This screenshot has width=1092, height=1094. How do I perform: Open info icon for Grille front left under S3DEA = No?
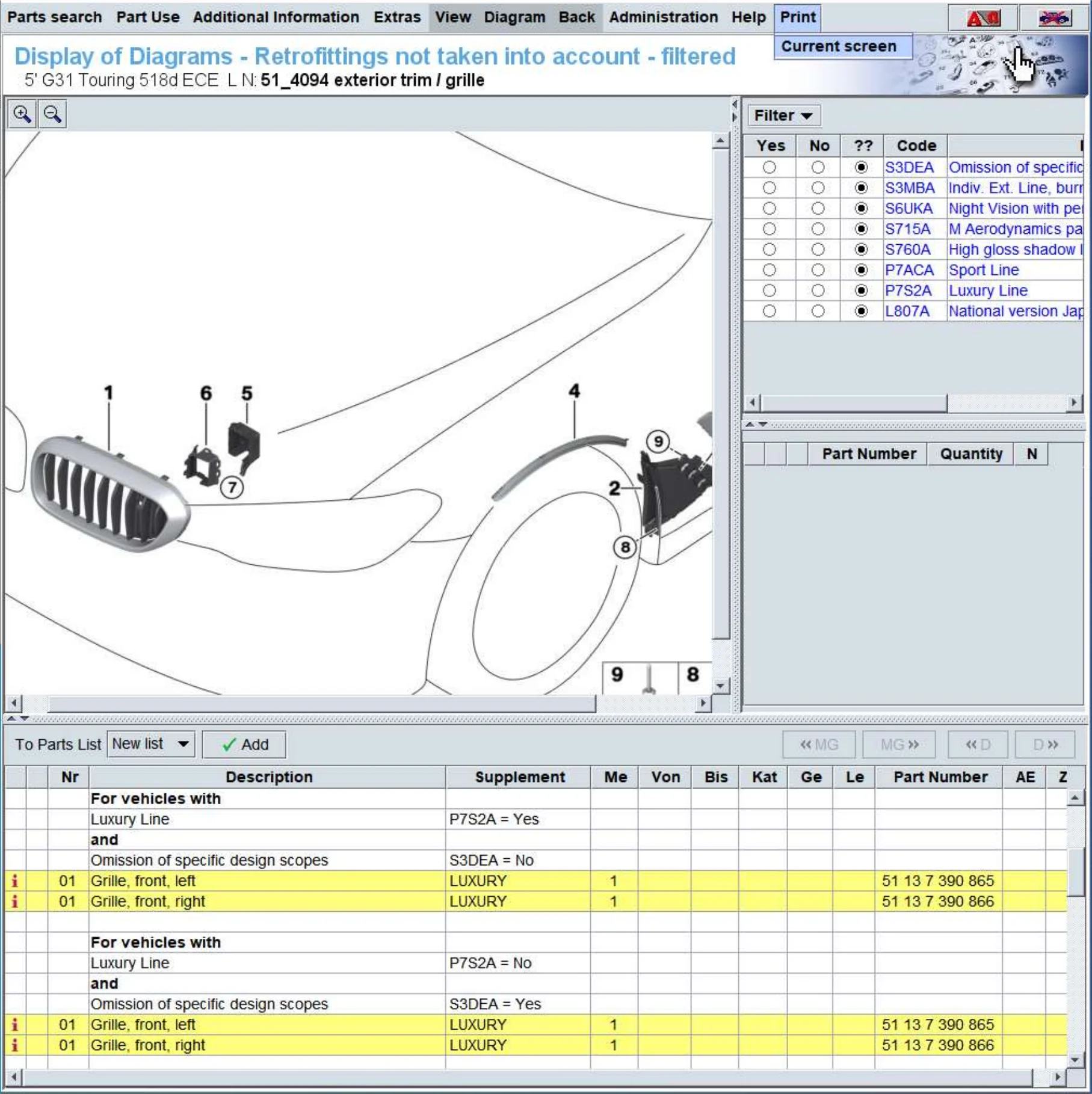click(15, 881)
